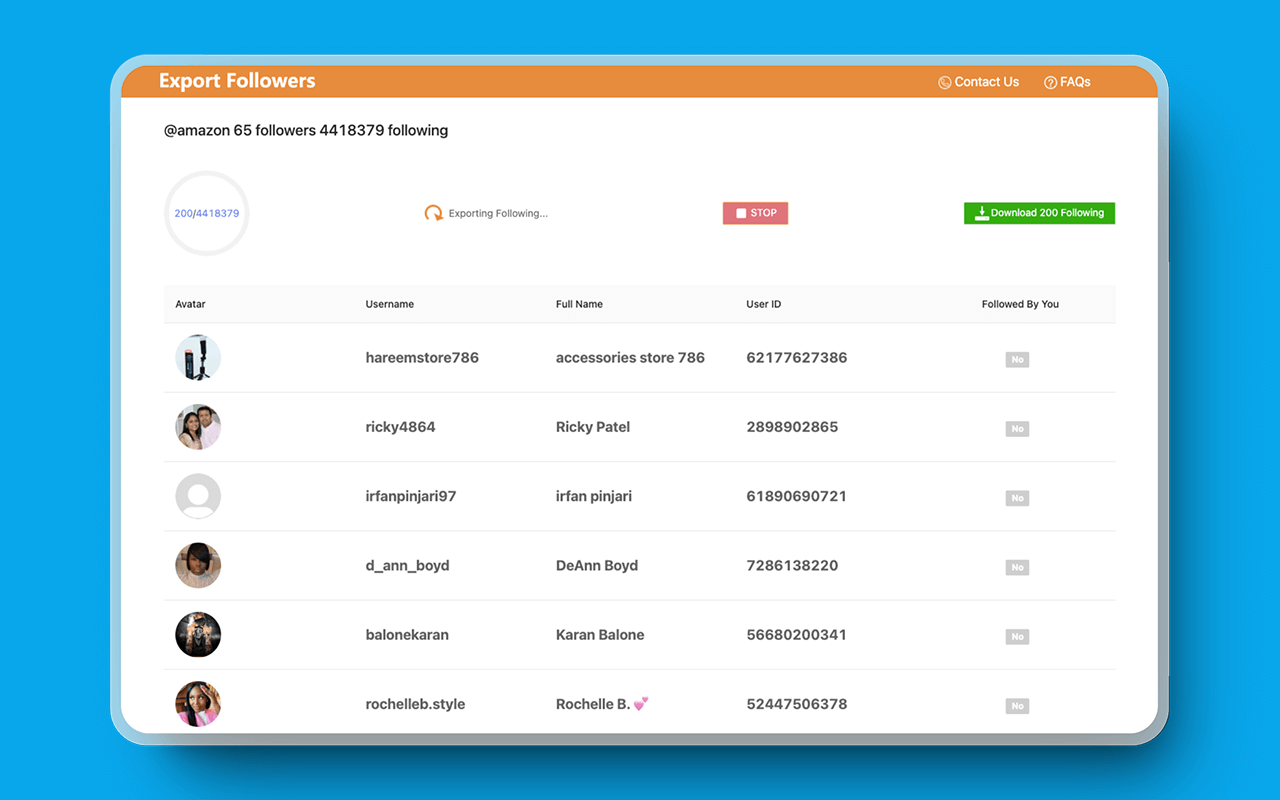Click the white square stop icon
This screenshot has height=800, width=1280.
tap(740, 212)
